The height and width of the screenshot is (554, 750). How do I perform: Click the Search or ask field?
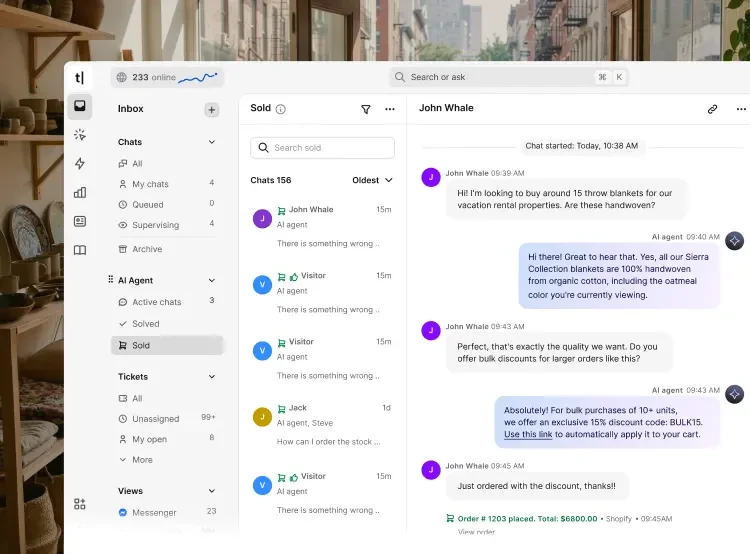509,77
